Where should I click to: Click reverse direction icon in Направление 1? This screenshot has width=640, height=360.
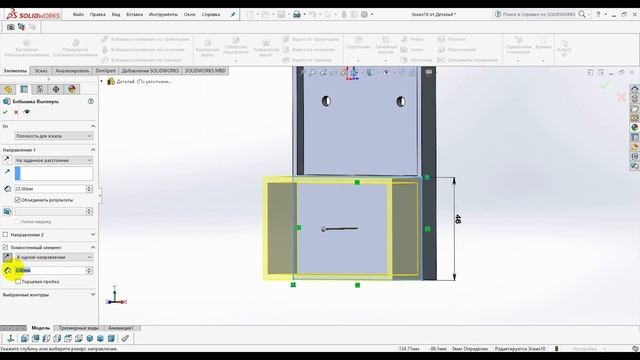[7, 160]
